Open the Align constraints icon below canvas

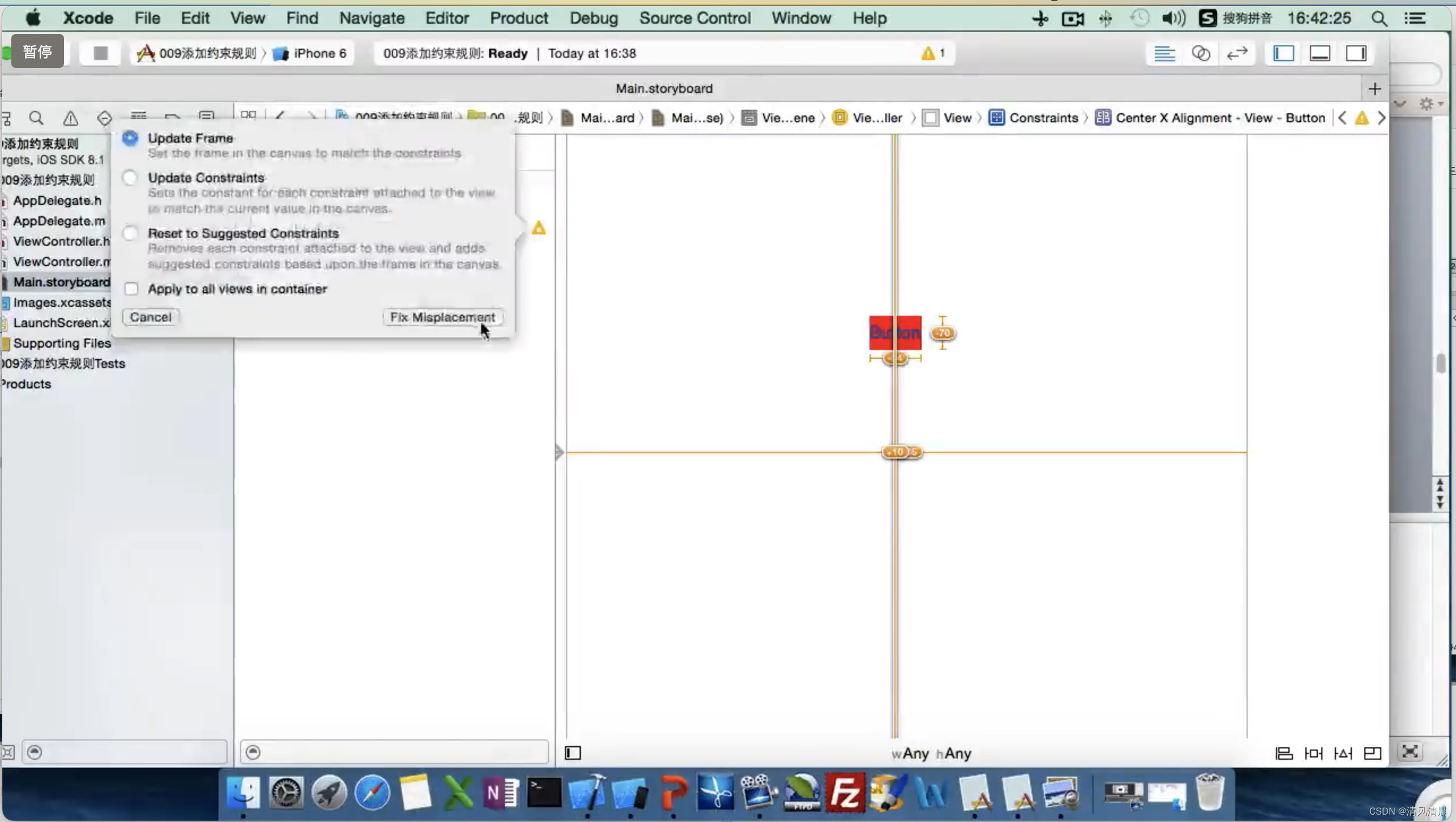pyautogui.click(x=1283, y=753)
